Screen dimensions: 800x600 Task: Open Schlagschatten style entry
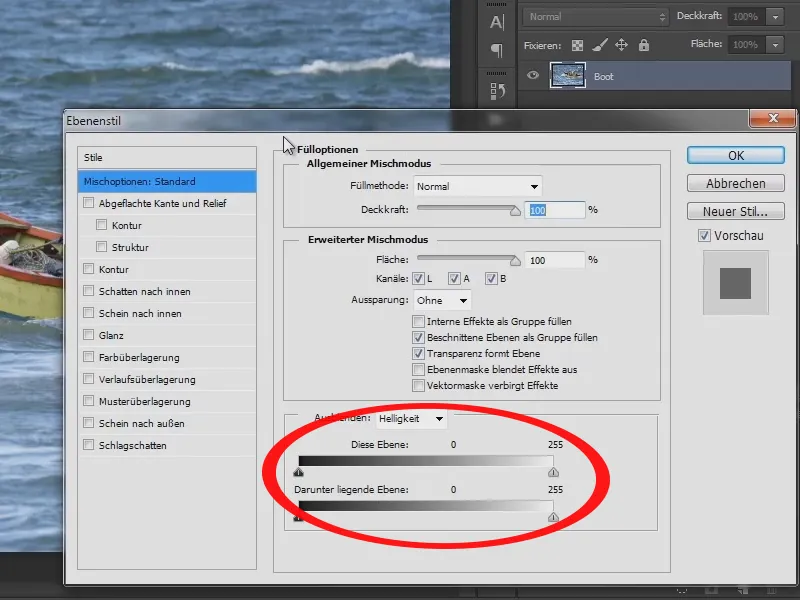167,445
